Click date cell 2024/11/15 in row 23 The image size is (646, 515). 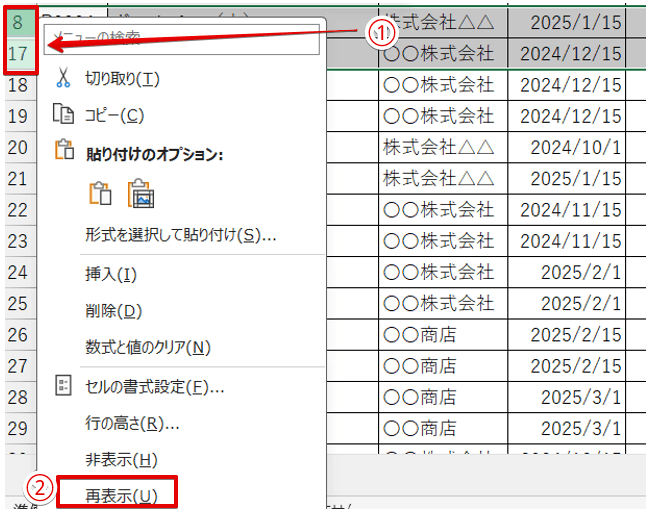(566, 241)
